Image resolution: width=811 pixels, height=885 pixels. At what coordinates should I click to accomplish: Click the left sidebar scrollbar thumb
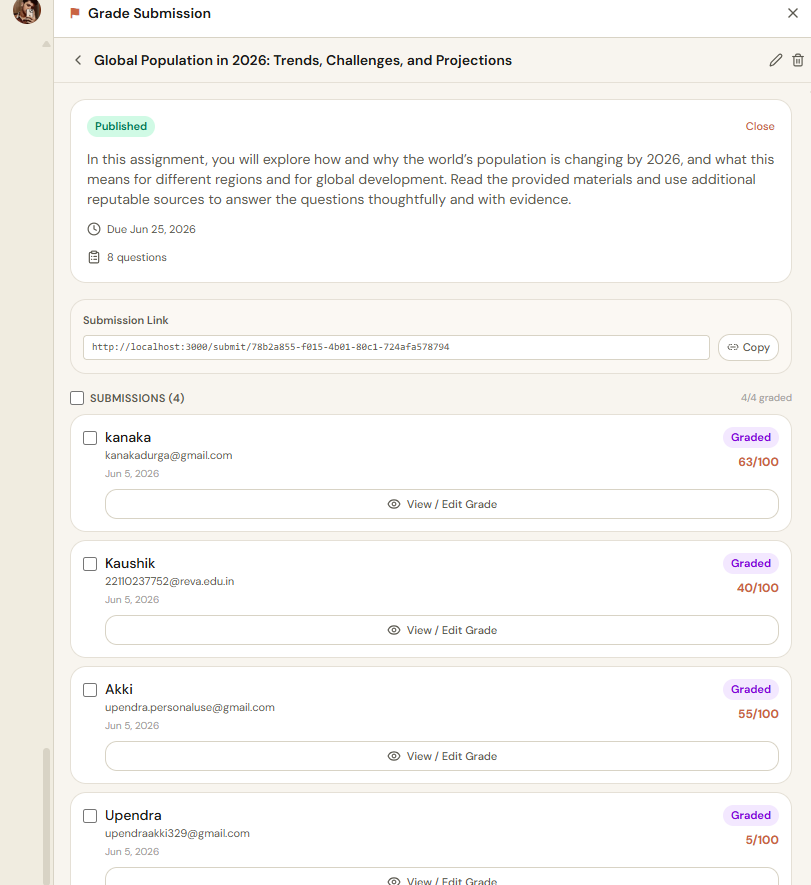[x=46, y=816]
